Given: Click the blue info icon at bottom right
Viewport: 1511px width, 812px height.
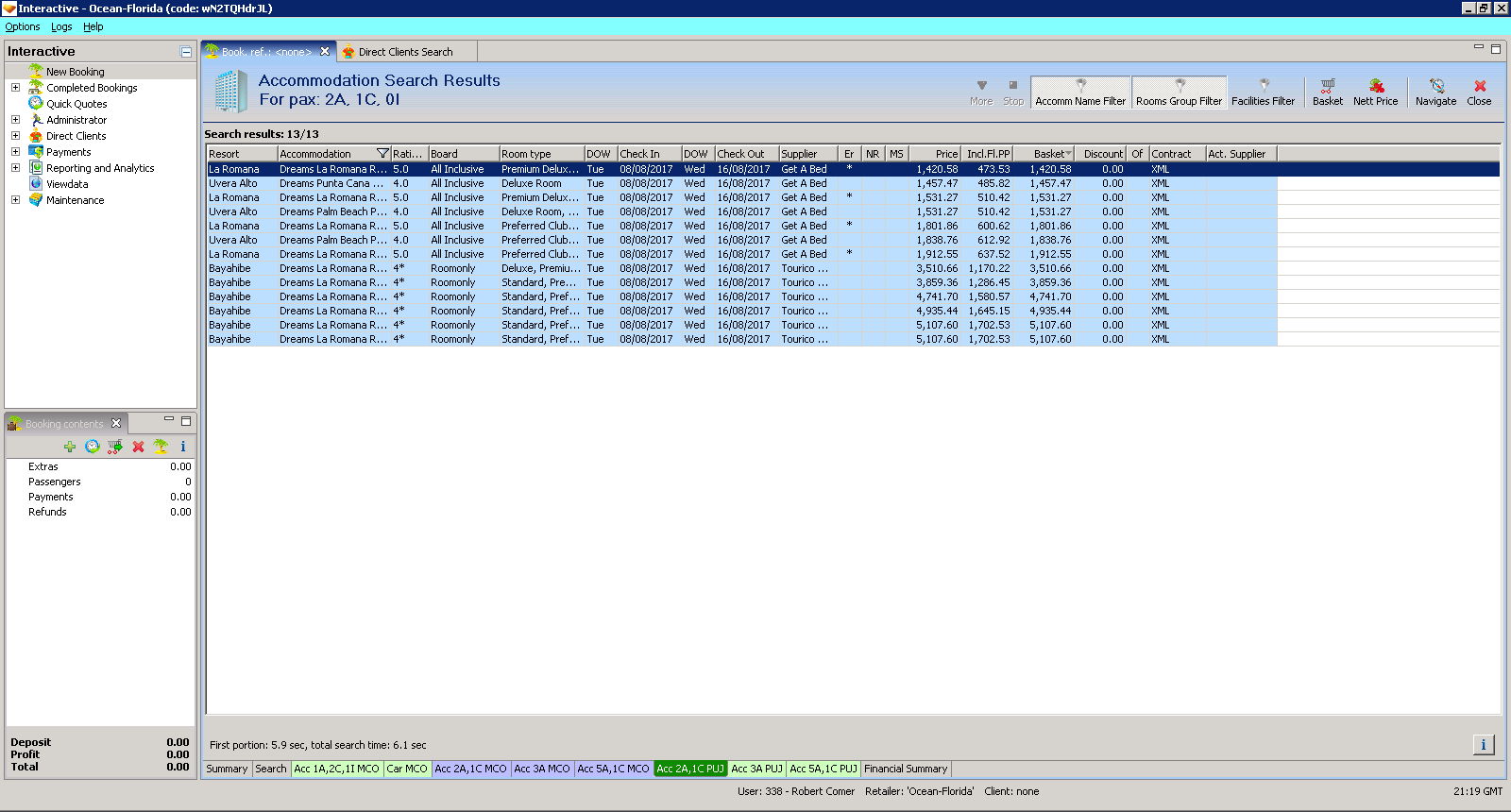Looking at the screenshot, I should (x=1483, y=745).
